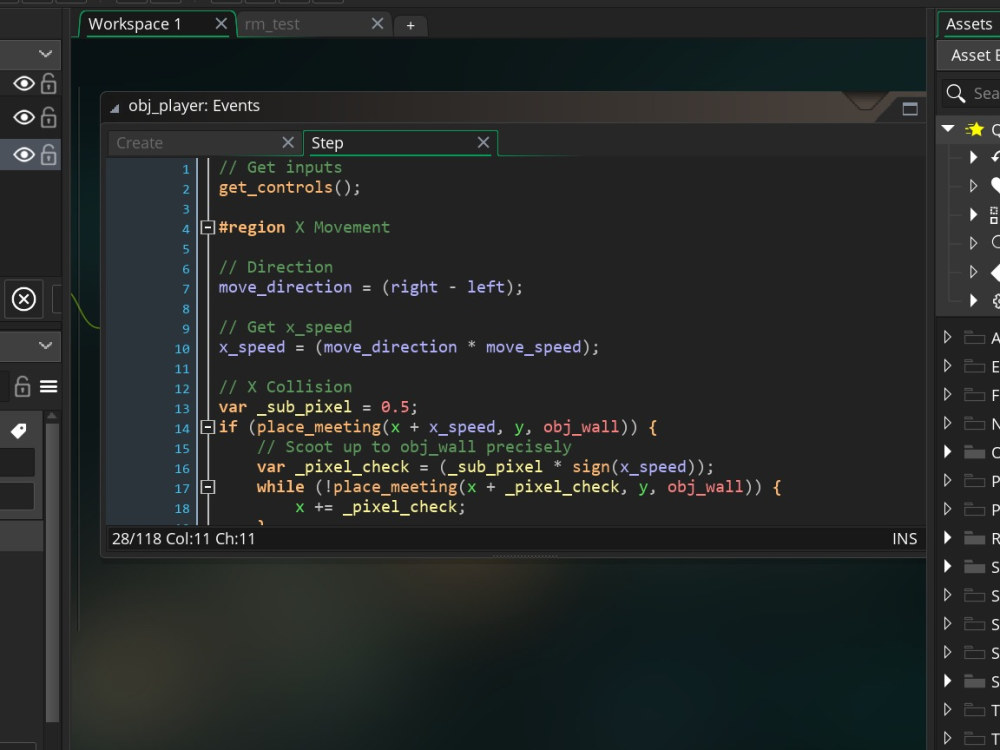Collapse obj_player Events window via corner triangle

click(x=114, y=108)
